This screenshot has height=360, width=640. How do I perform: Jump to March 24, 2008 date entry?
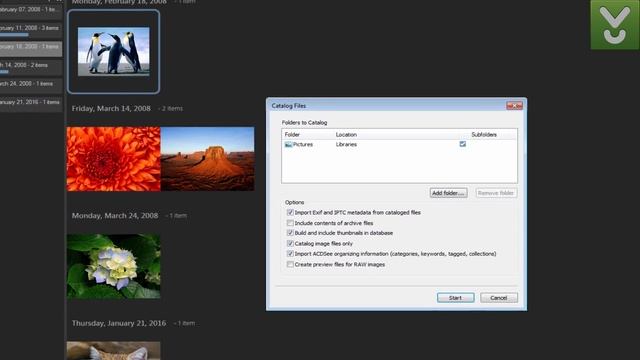pos(31,85)
